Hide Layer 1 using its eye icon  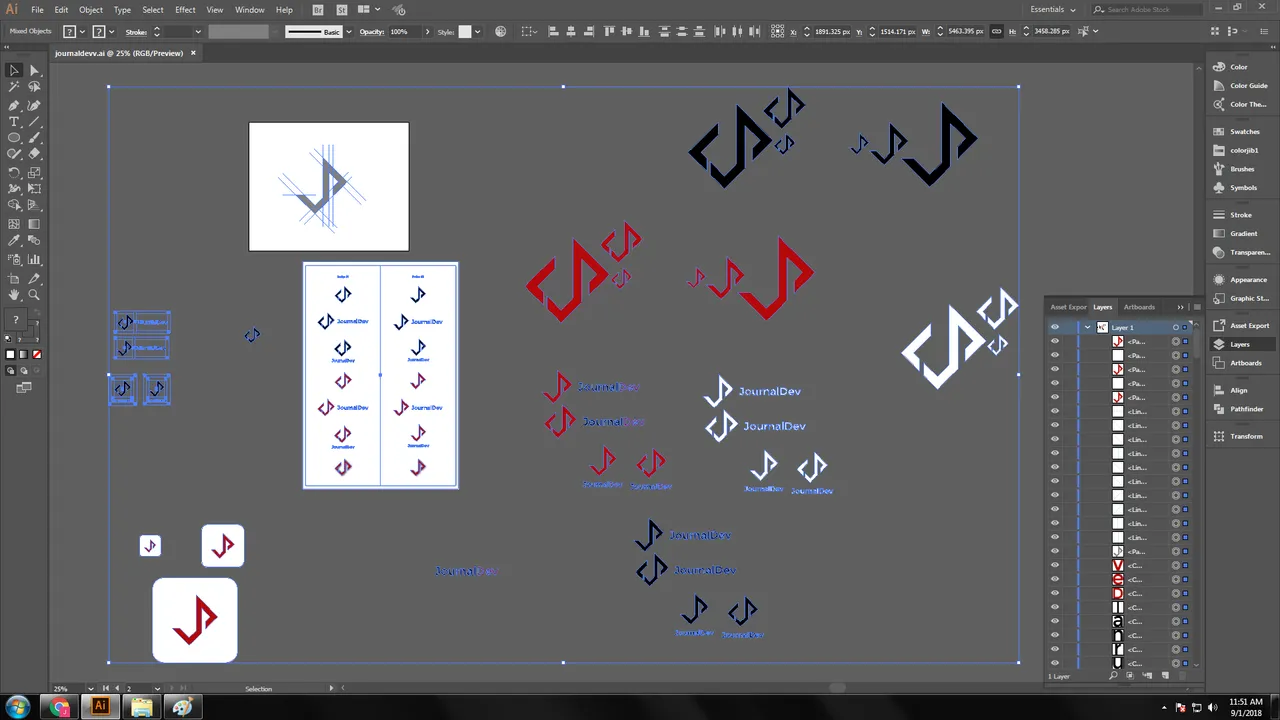(1054, 327)
